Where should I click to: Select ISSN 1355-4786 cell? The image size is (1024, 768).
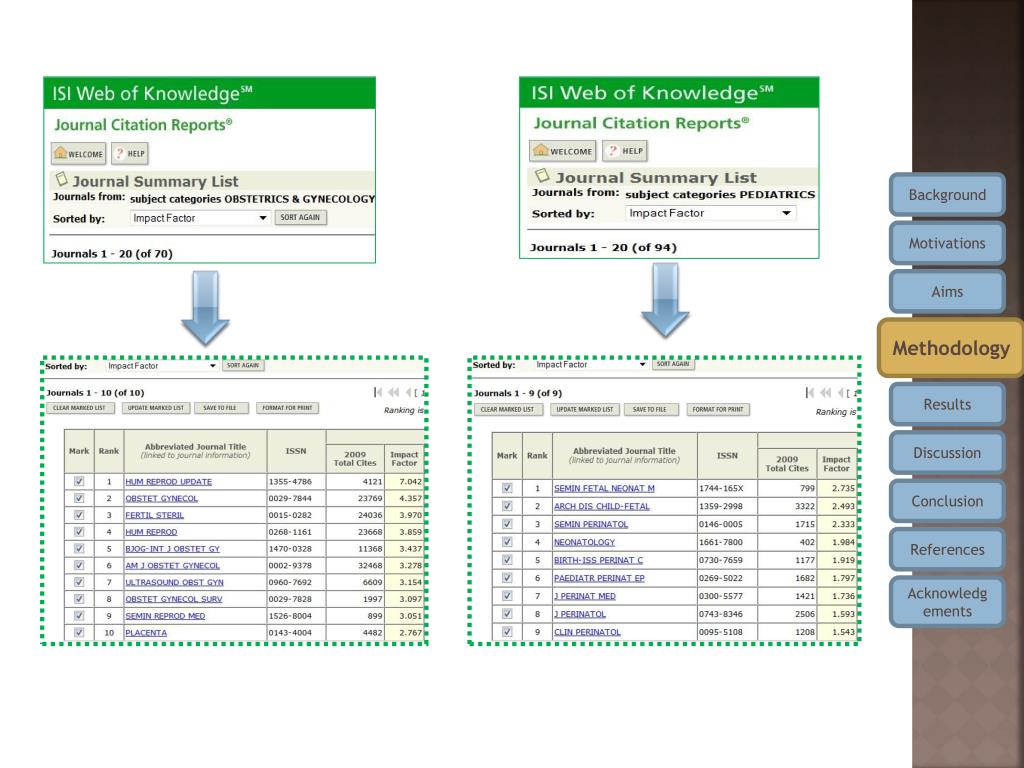pos(290,481)
